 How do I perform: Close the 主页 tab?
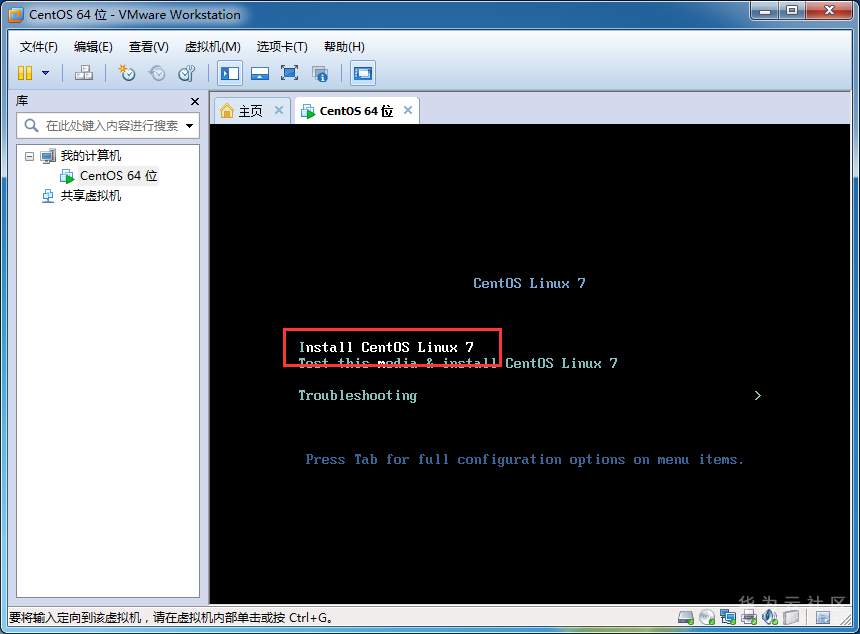click(279, 110)
